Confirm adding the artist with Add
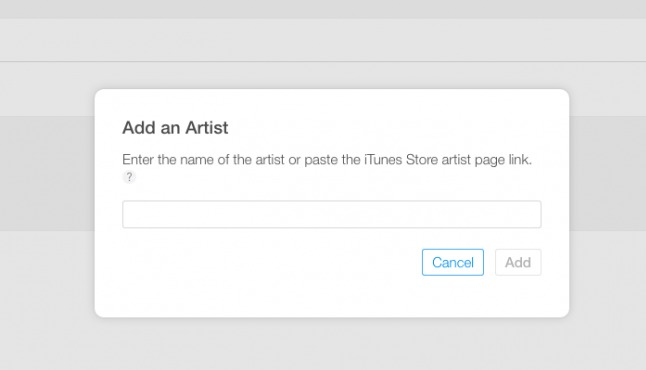This screenshot has width=646, height=370. pyautogui.click(x=518, y=262)
